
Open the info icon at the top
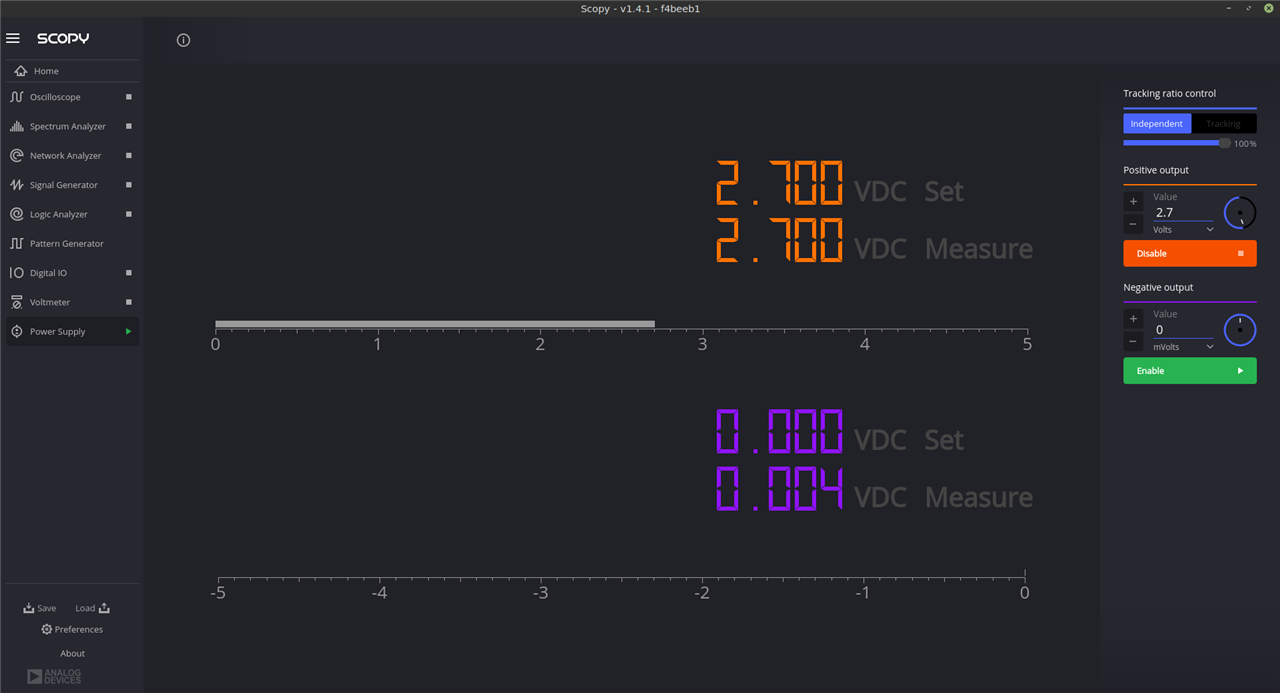(x=183, y=40)
